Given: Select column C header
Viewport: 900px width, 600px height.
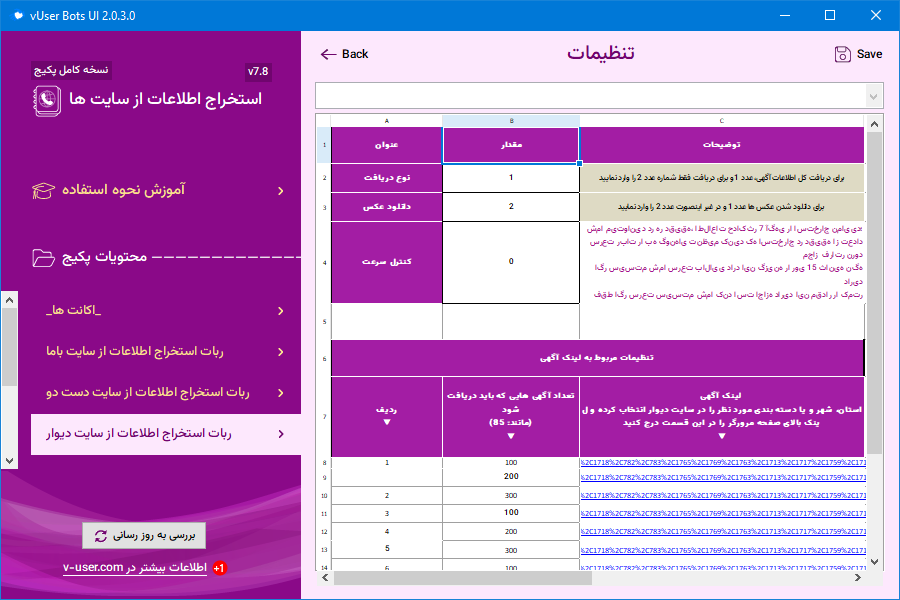Looking at the screenshot, I should coord(722,121).
